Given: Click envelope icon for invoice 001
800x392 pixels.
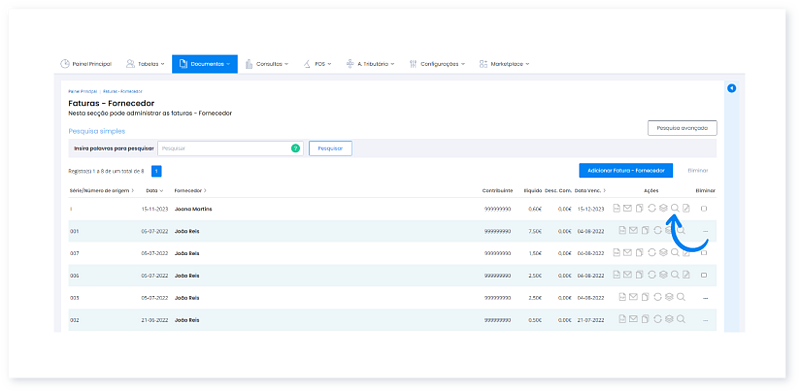Looking at the screenshot, I should [x=633, y=231].
